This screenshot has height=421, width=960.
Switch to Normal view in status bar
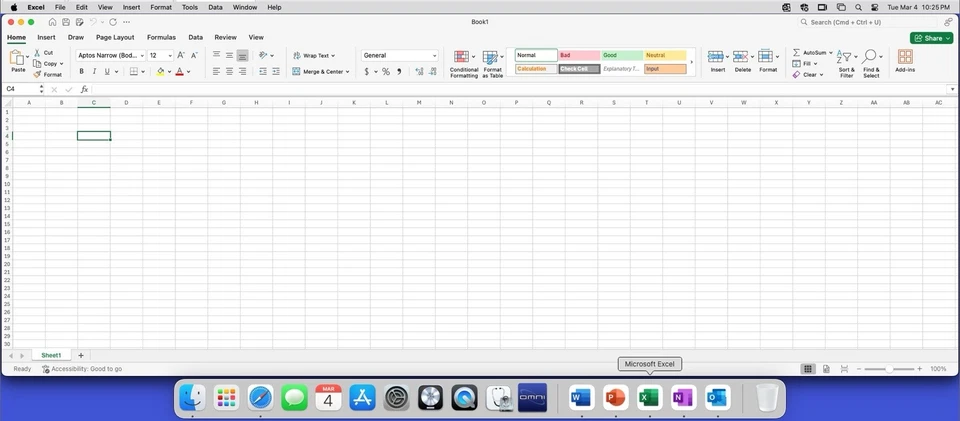808,369
